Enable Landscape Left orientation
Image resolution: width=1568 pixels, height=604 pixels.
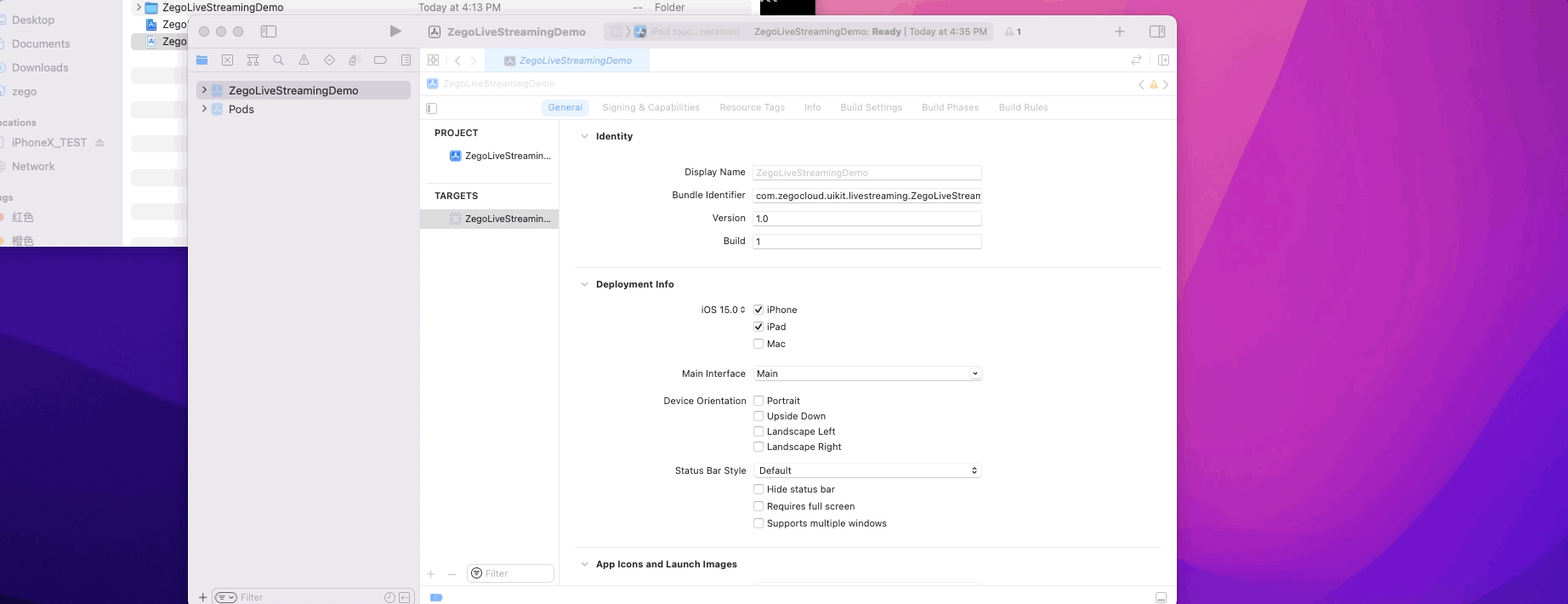pyautogui.click(x=758, y=431)
